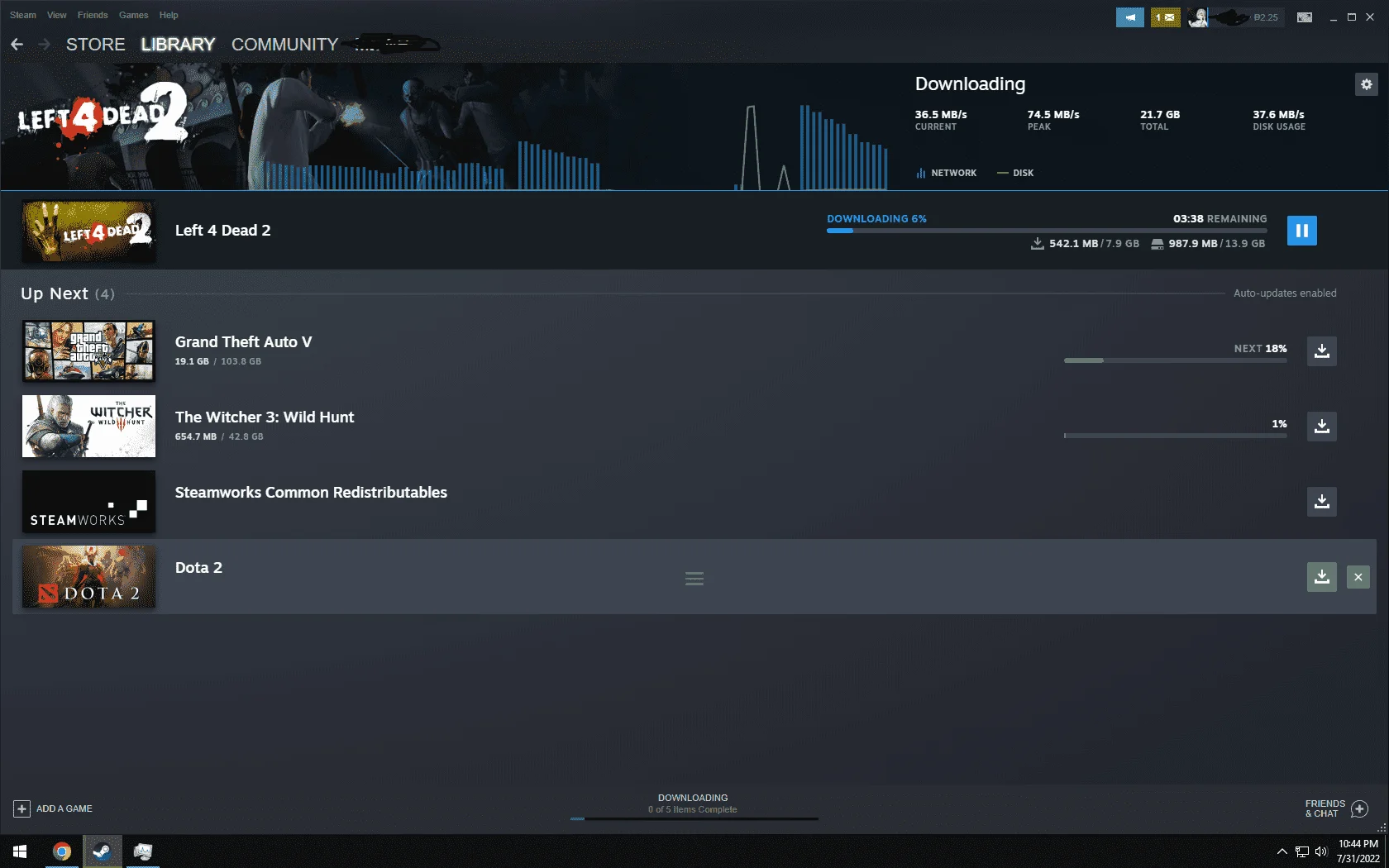
Task: Go forward with the right arrow
Action: [45, 44]
